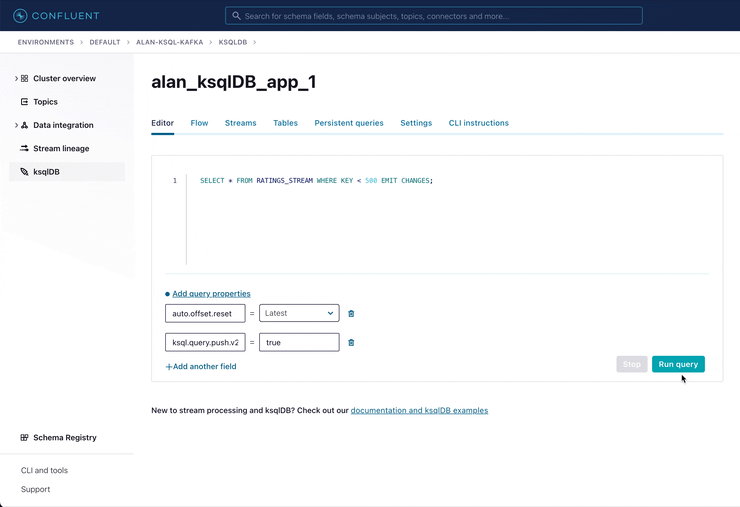740x507 pixels.
Task: Click the value field containing true
Action: pos(299,343)
